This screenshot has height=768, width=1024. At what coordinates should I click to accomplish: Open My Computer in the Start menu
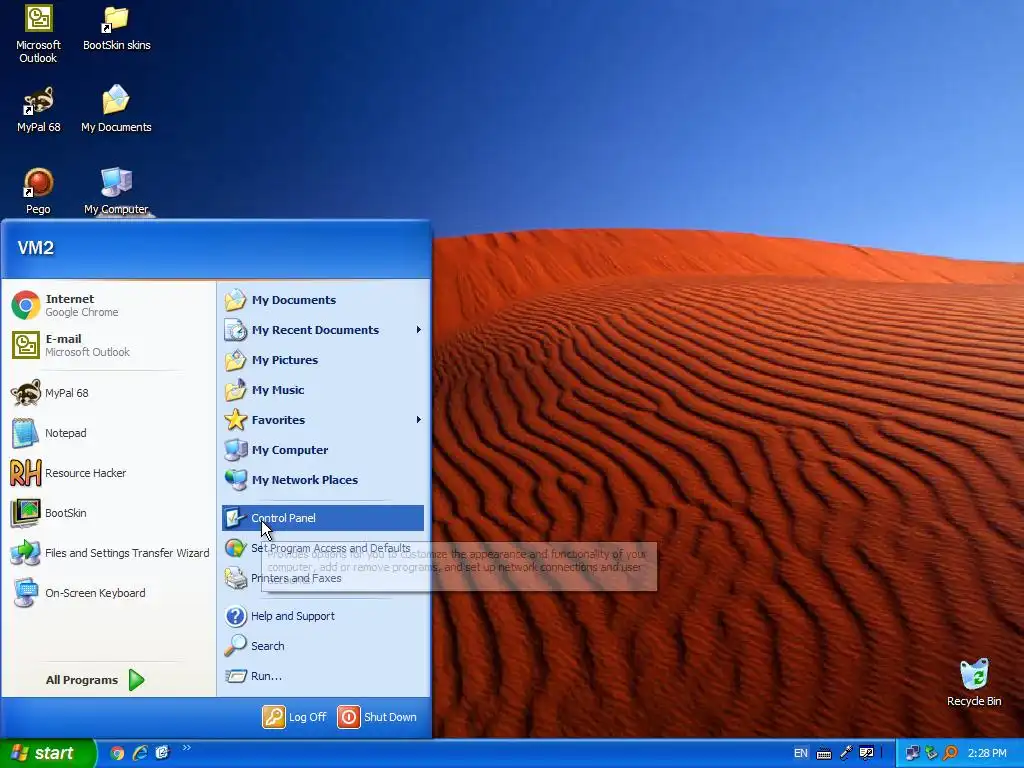(323, 450)
